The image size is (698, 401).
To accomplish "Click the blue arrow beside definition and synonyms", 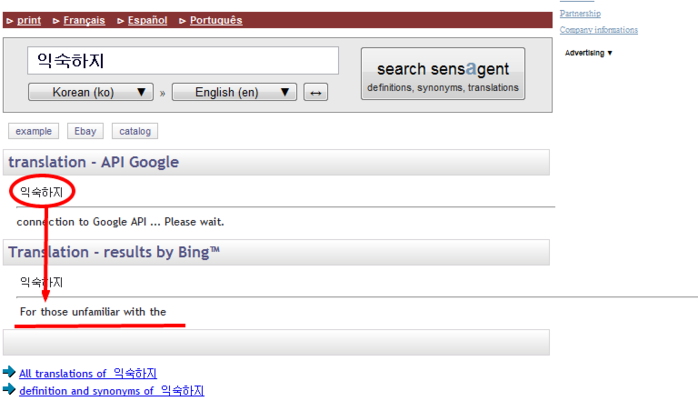I will click(9, 389).
